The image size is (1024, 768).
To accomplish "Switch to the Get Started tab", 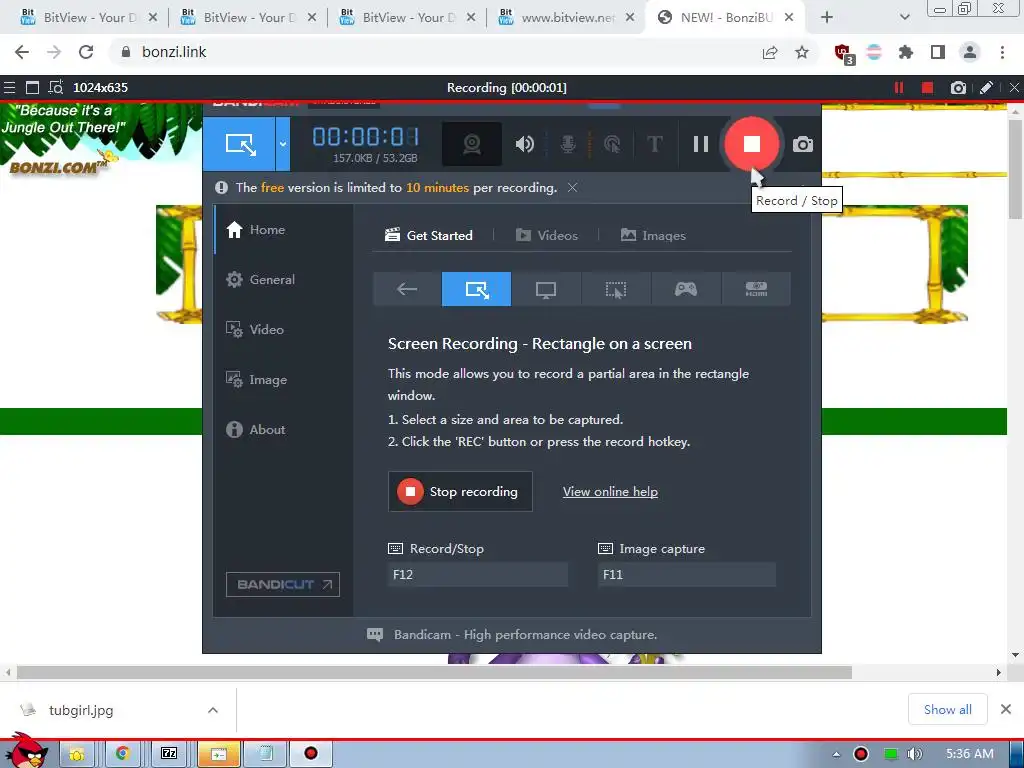I will coord(428,235).
